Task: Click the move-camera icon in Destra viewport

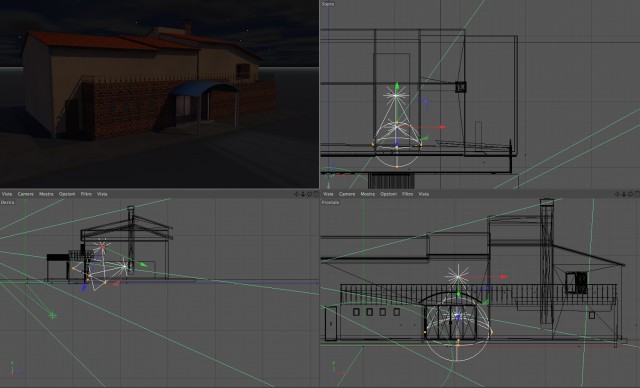Action: (297, 194)
